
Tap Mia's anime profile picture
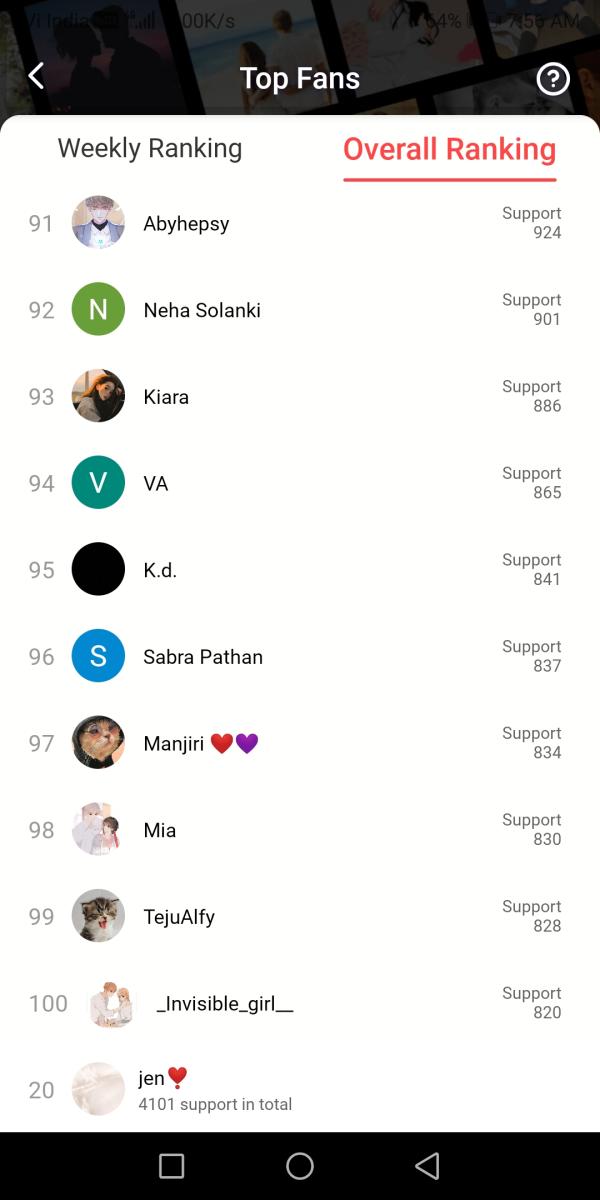click(98, 829)
